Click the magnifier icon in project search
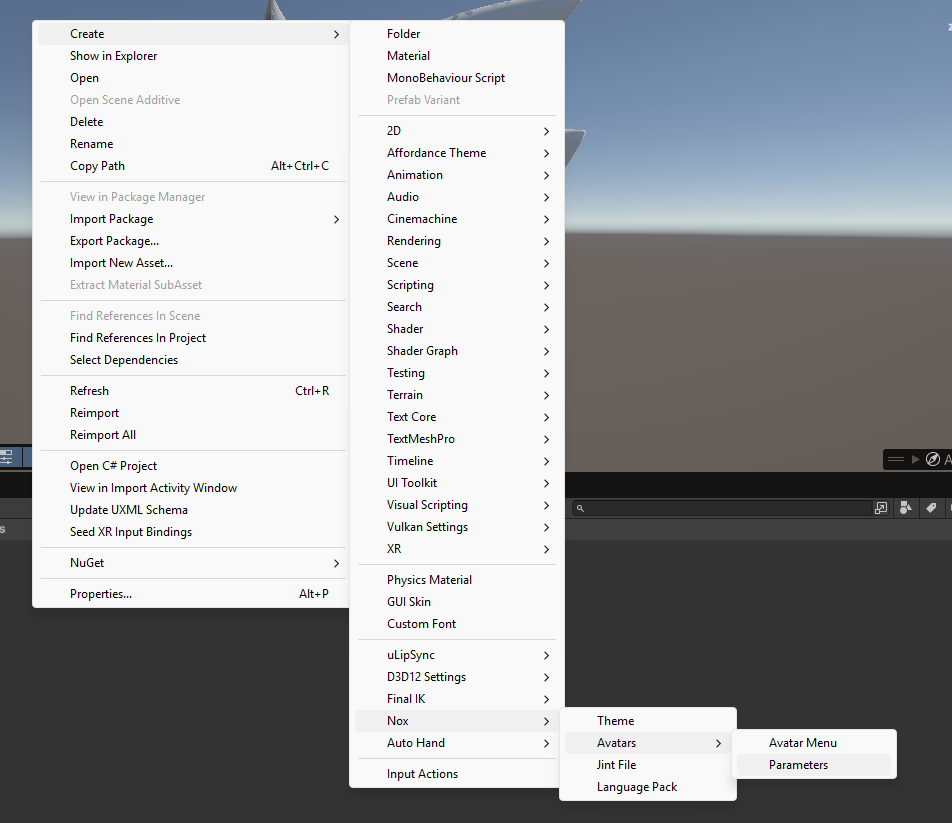952x823 pixels. click(x=580, y=508)
